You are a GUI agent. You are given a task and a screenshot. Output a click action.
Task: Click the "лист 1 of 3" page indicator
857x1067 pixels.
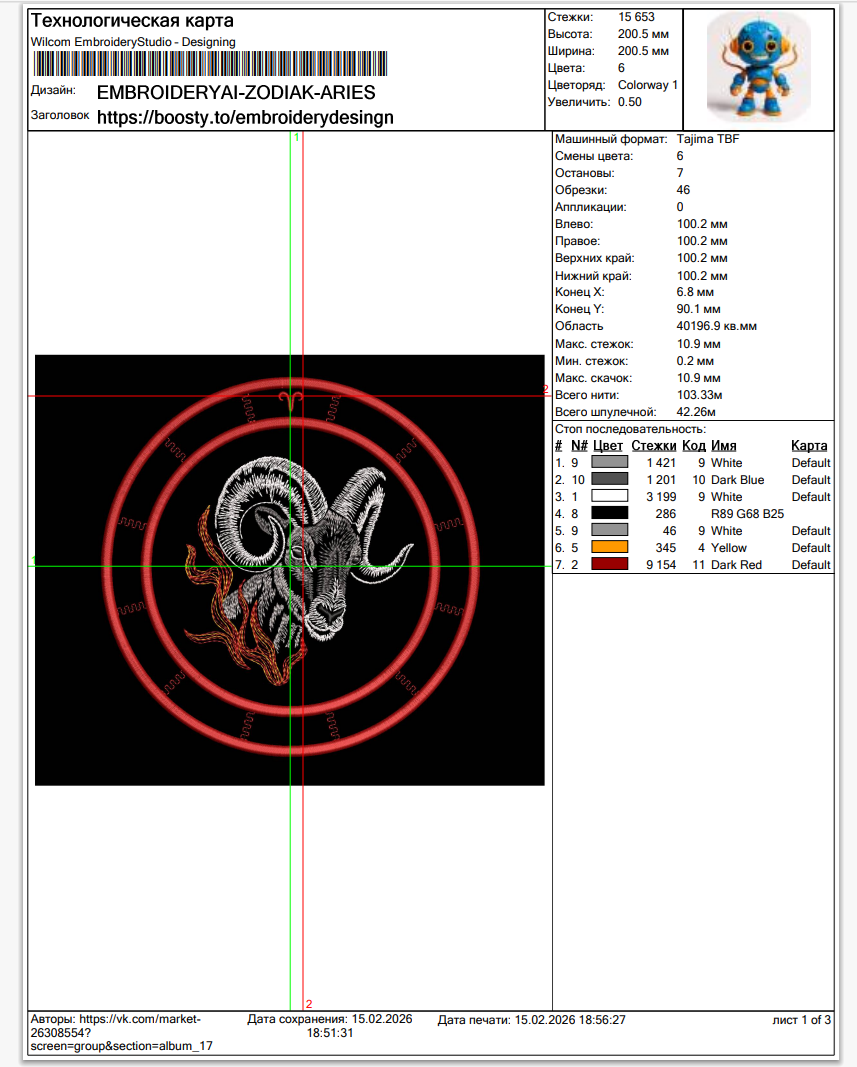coord(801,1020)
